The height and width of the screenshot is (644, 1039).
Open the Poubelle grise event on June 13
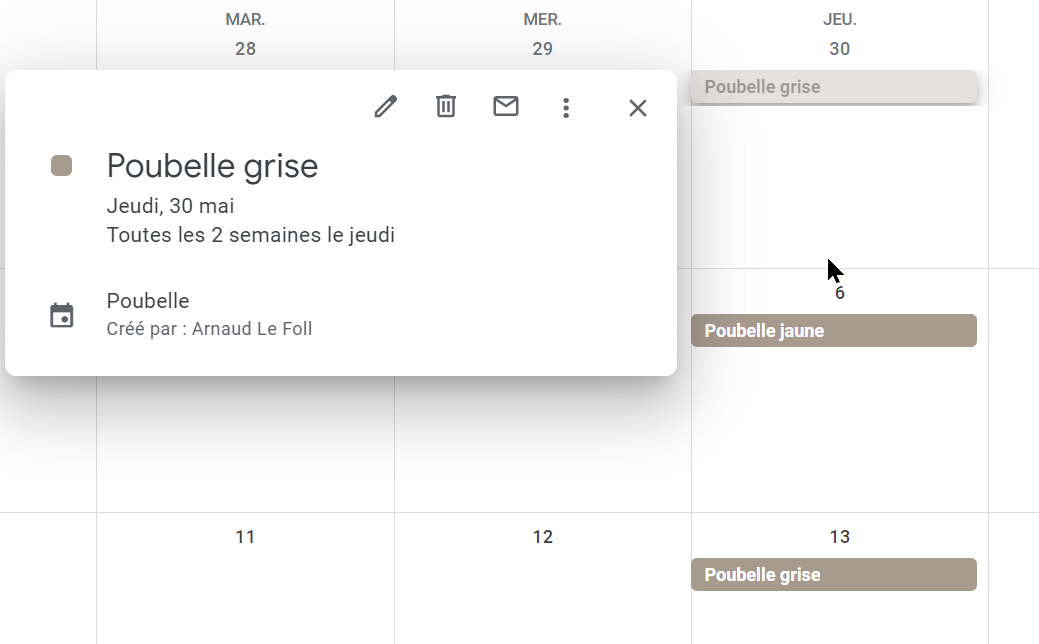click(x=834, y=574)
